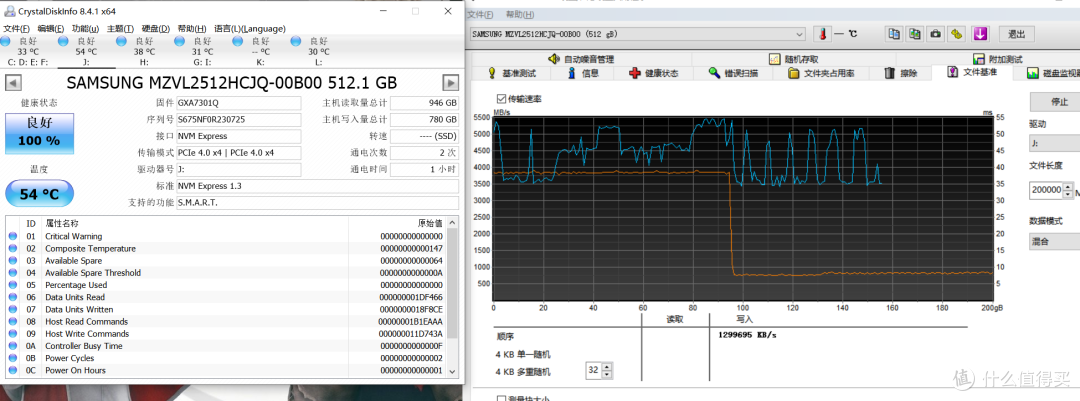Open the 驱动 J: drive dropdown

click(1054, 145)
